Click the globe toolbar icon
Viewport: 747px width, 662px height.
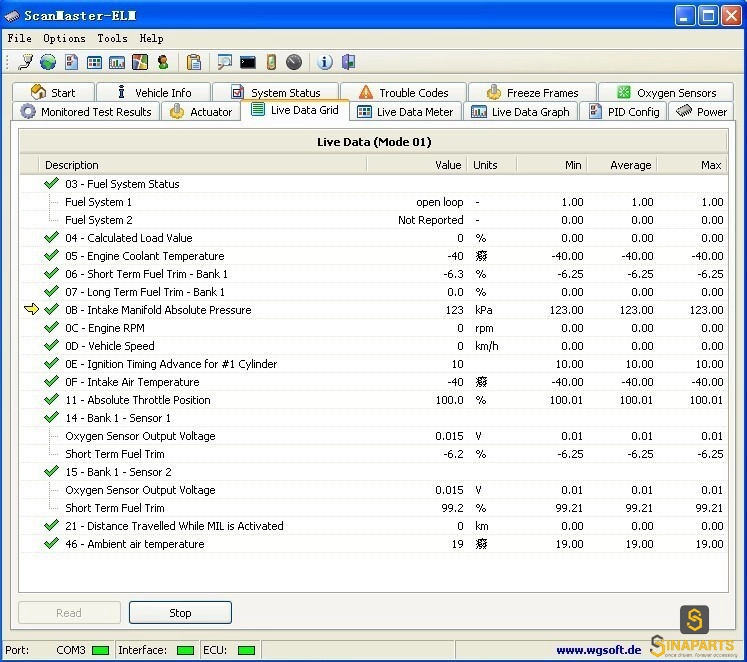point(48,62)
